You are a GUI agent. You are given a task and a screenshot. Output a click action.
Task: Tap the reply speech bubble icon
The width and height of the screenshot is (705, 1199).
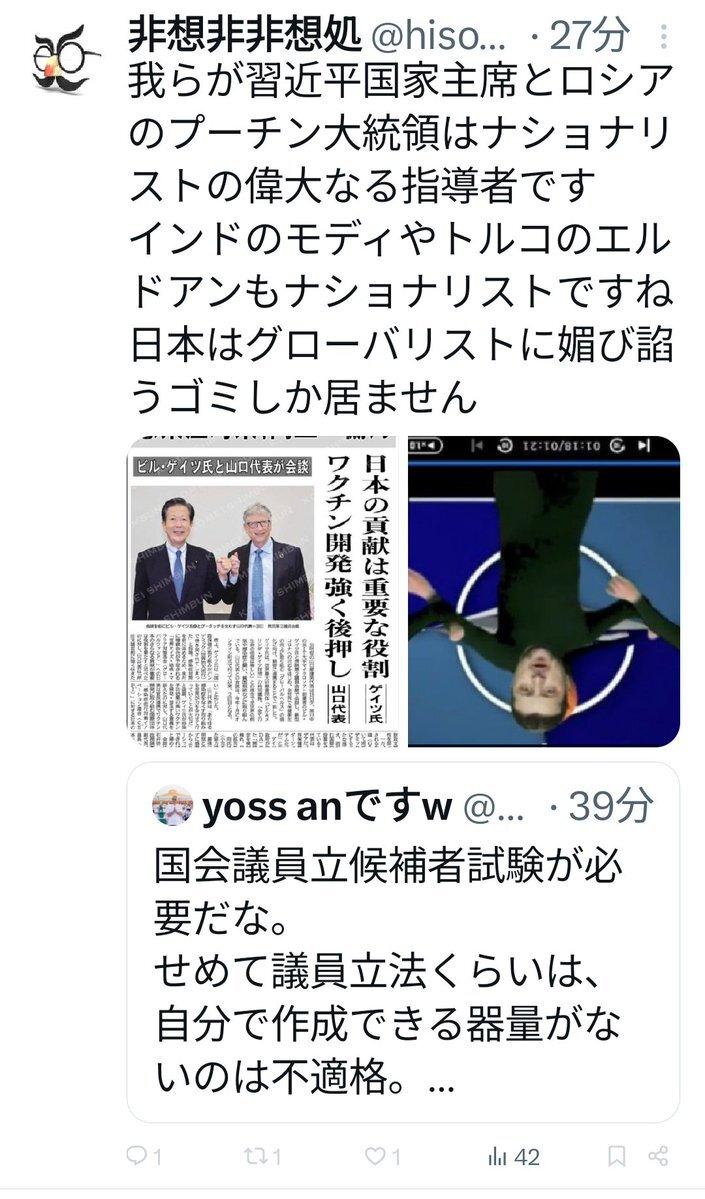(x=136, y=1155)
